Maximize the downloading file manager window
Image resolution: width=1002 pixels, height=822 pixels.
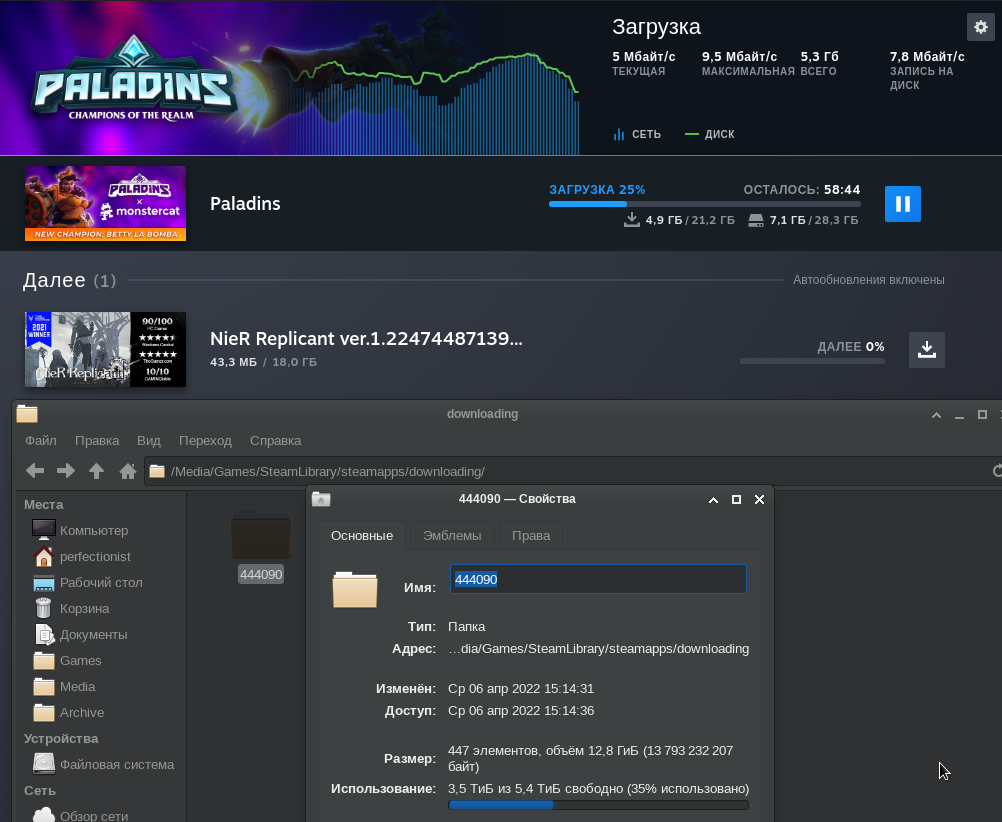point(982,415)
